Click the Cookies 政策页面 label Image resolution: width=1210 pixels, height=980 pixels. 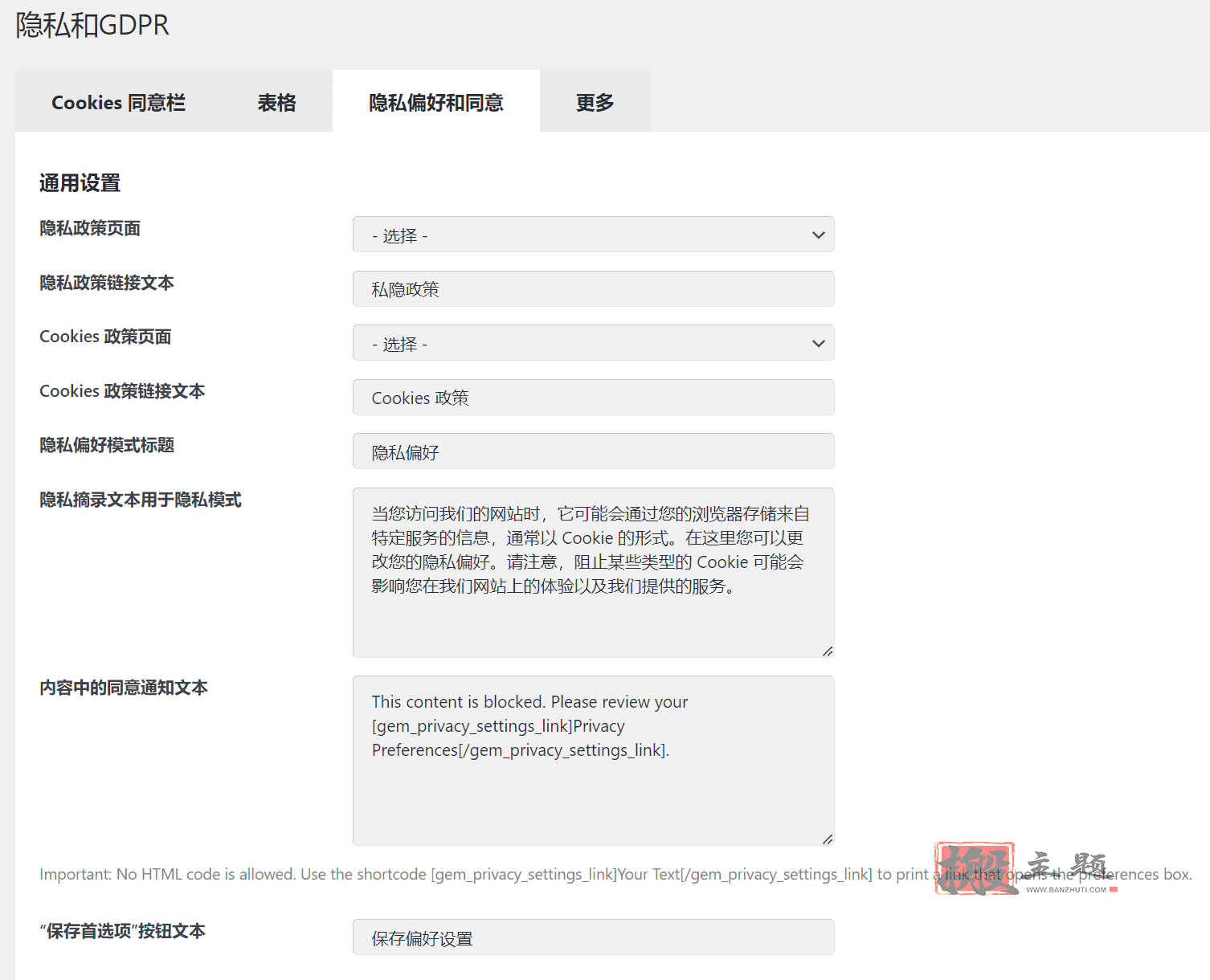click(x=105, y=337)
